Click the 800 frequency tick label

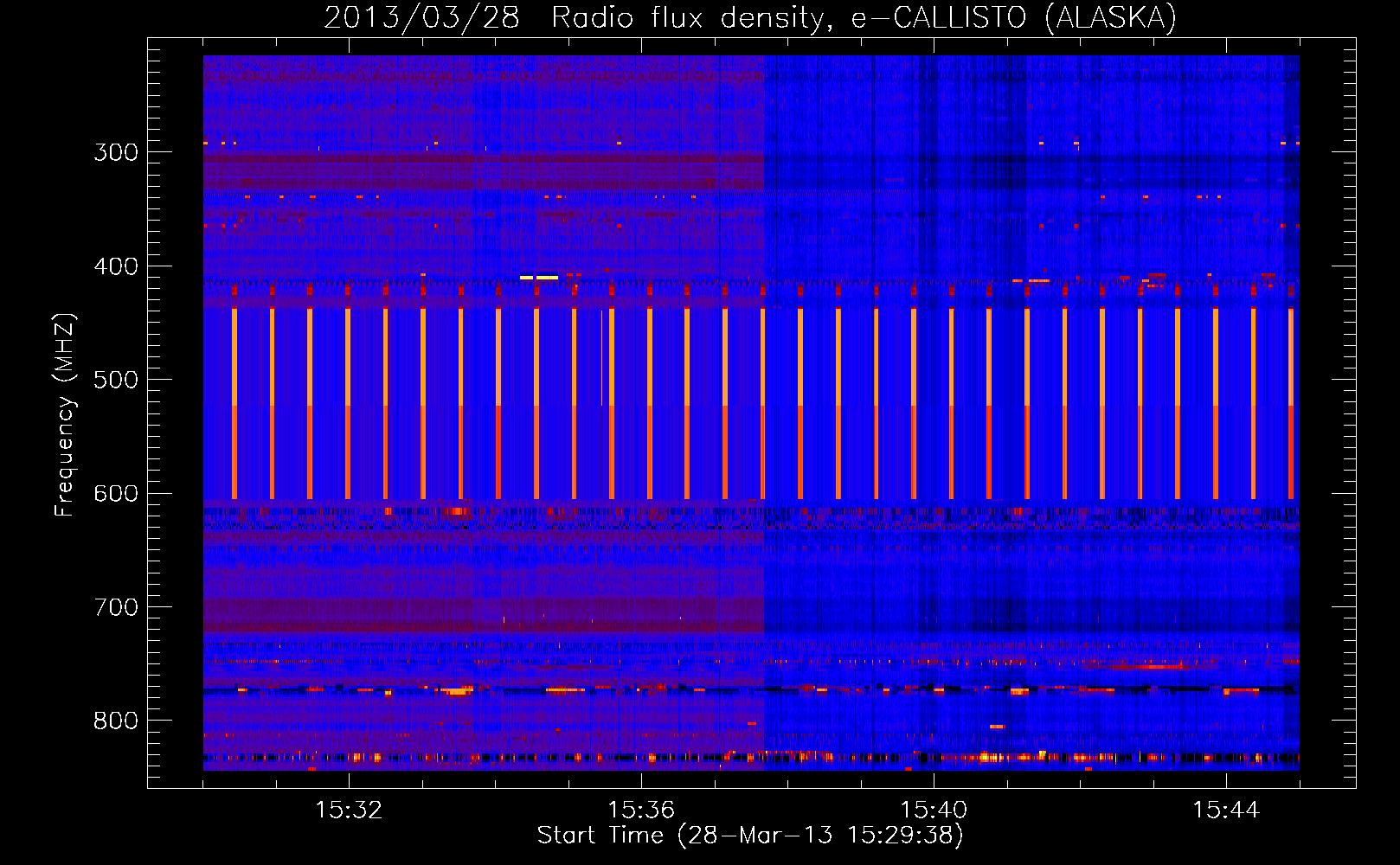(116, 721)
